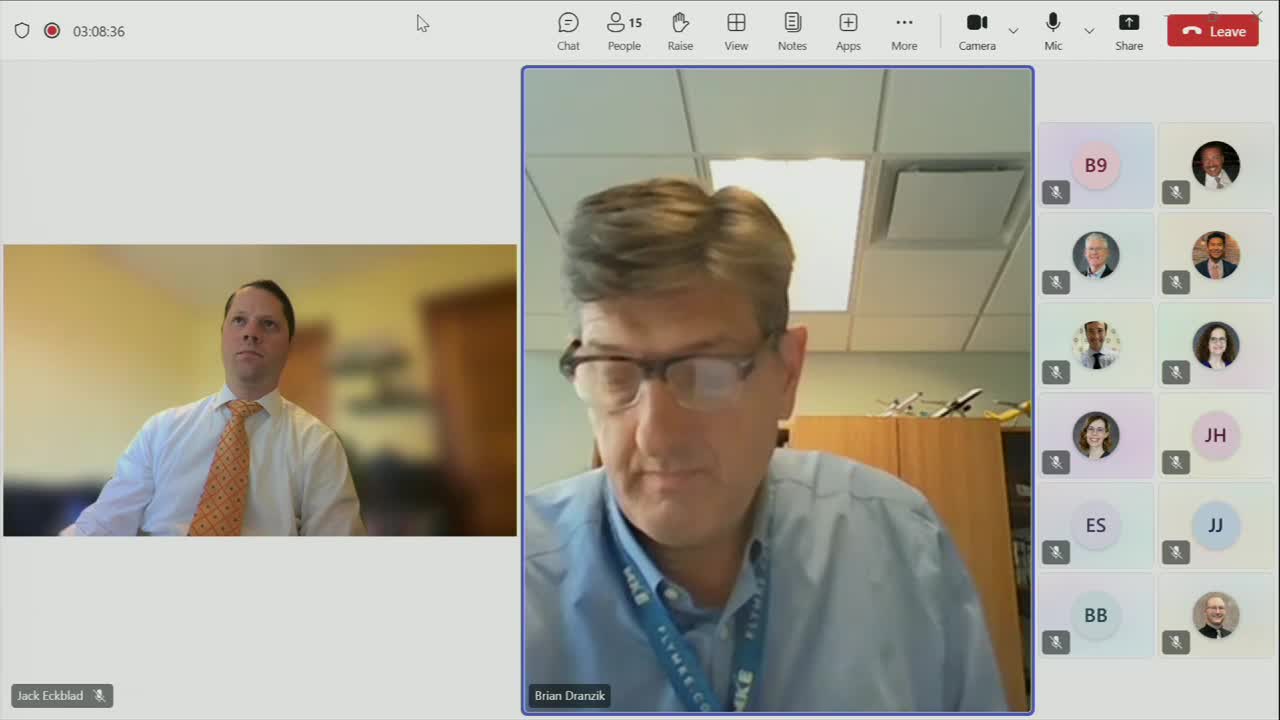Click the meeting timer 03:08:36
1280x720 pixels.
click(99, 31)
